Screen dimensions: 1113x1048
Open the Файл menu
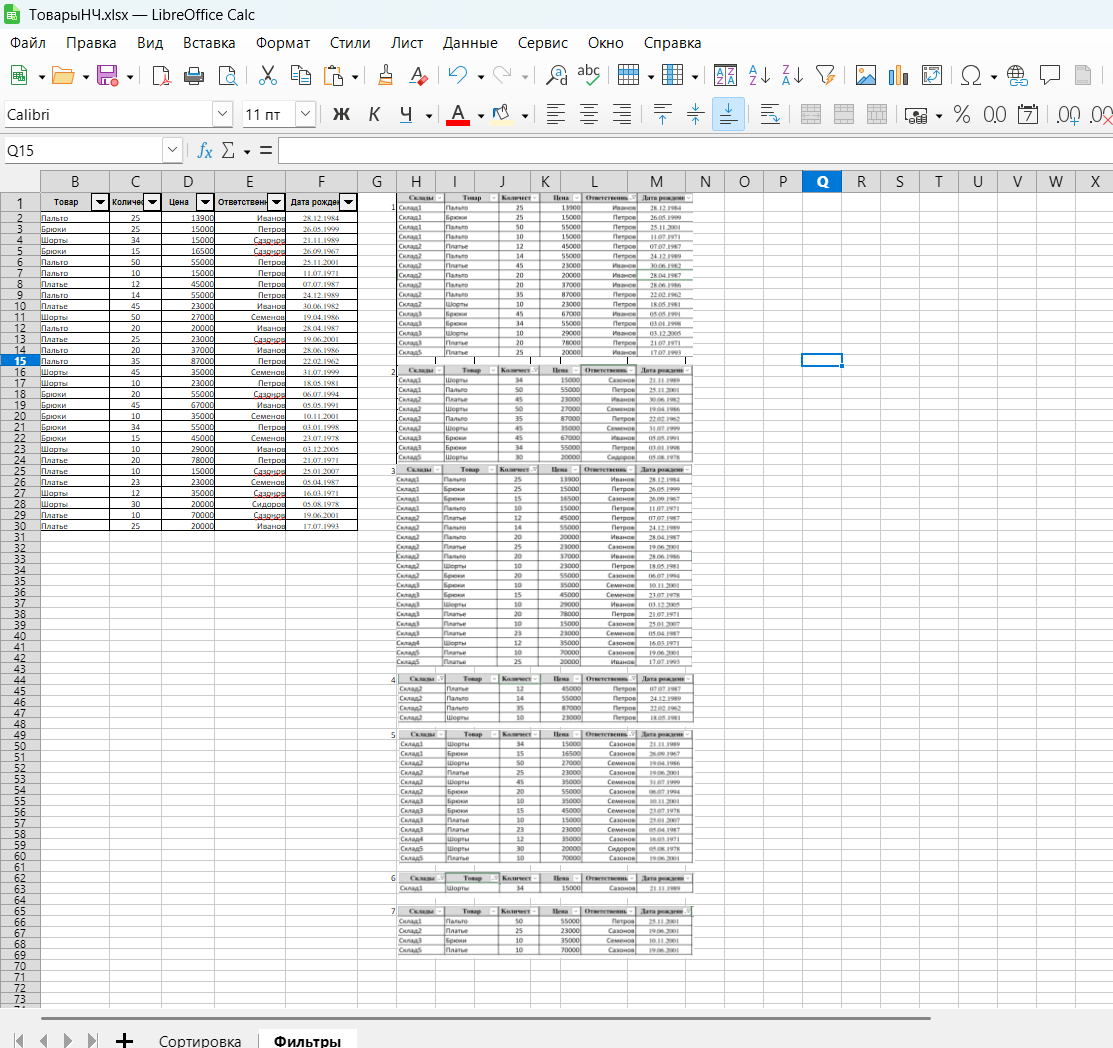pyautogui.click(x=28, y=43)
